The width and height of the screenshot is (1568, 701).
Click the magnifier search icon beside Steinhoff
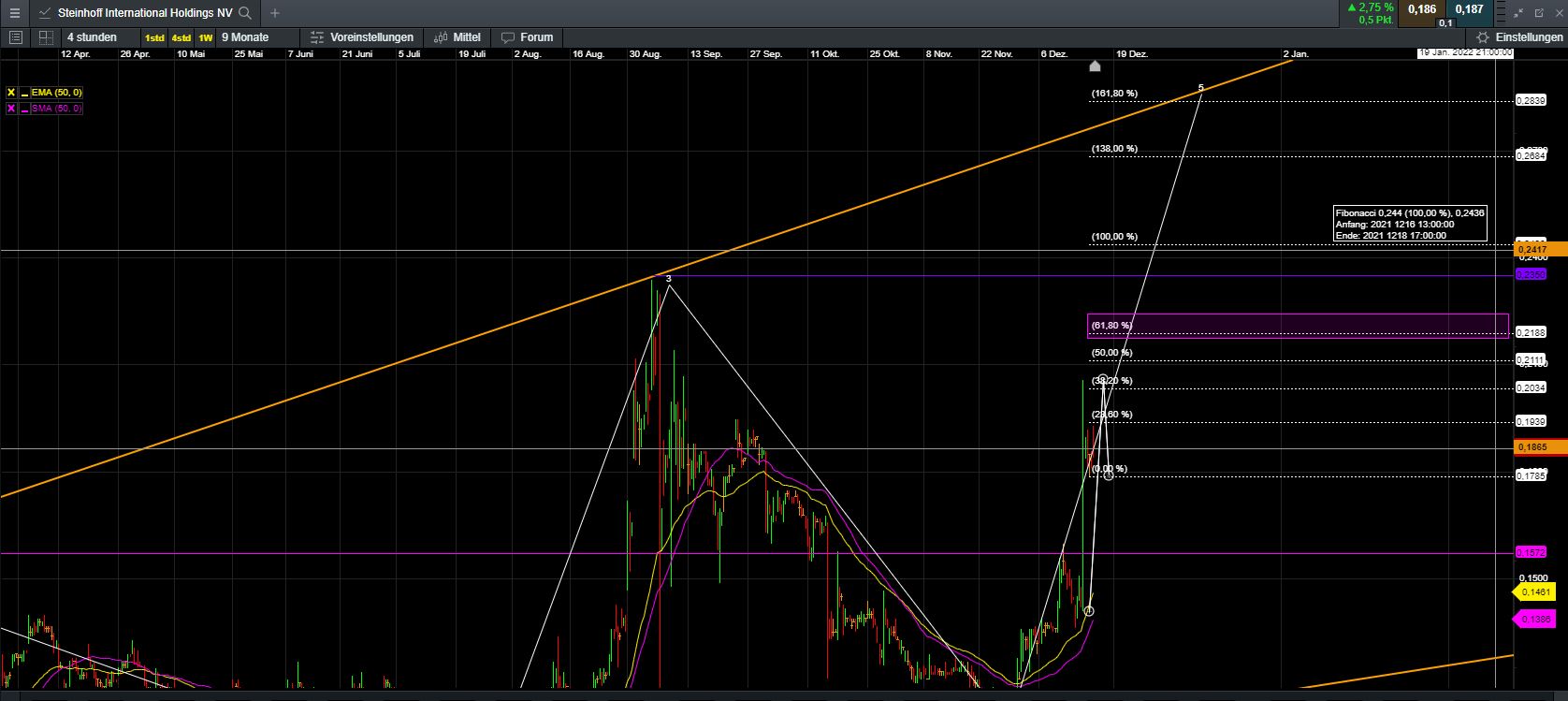[x=245, y=13]
